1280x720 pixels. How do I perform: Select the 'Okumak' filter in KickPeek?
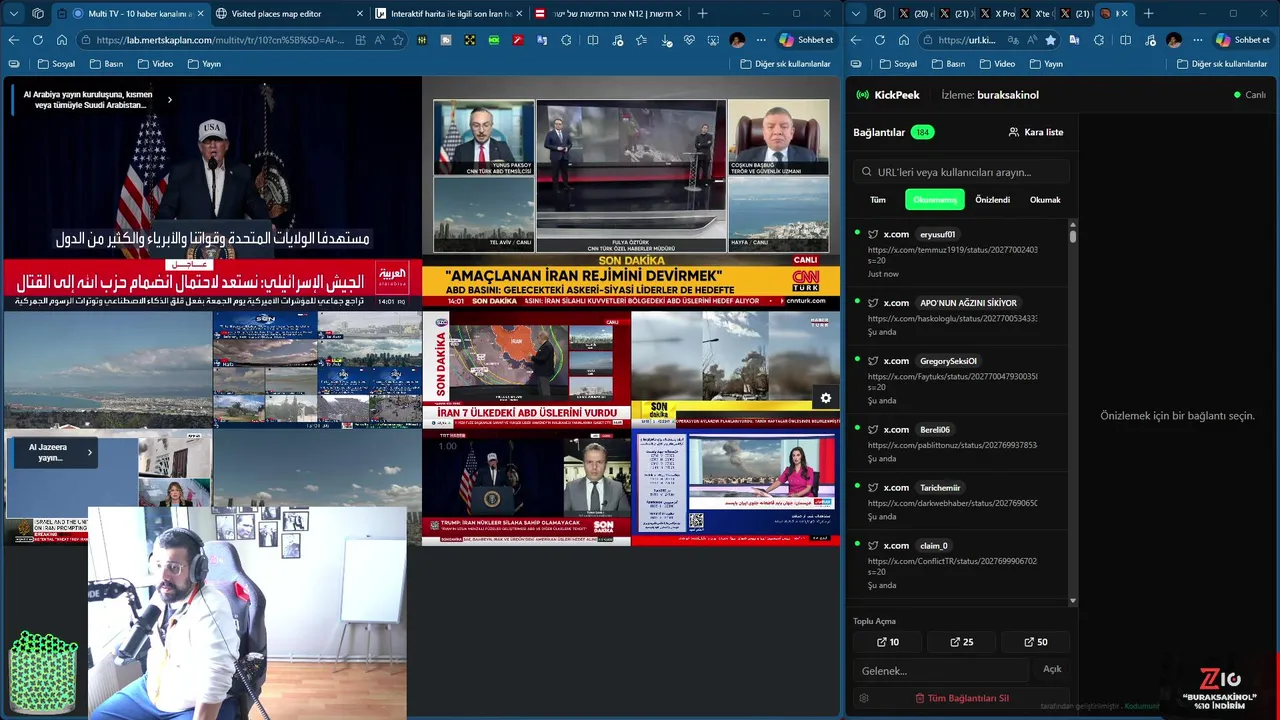pyautogui.click(x=1045, y=200)
